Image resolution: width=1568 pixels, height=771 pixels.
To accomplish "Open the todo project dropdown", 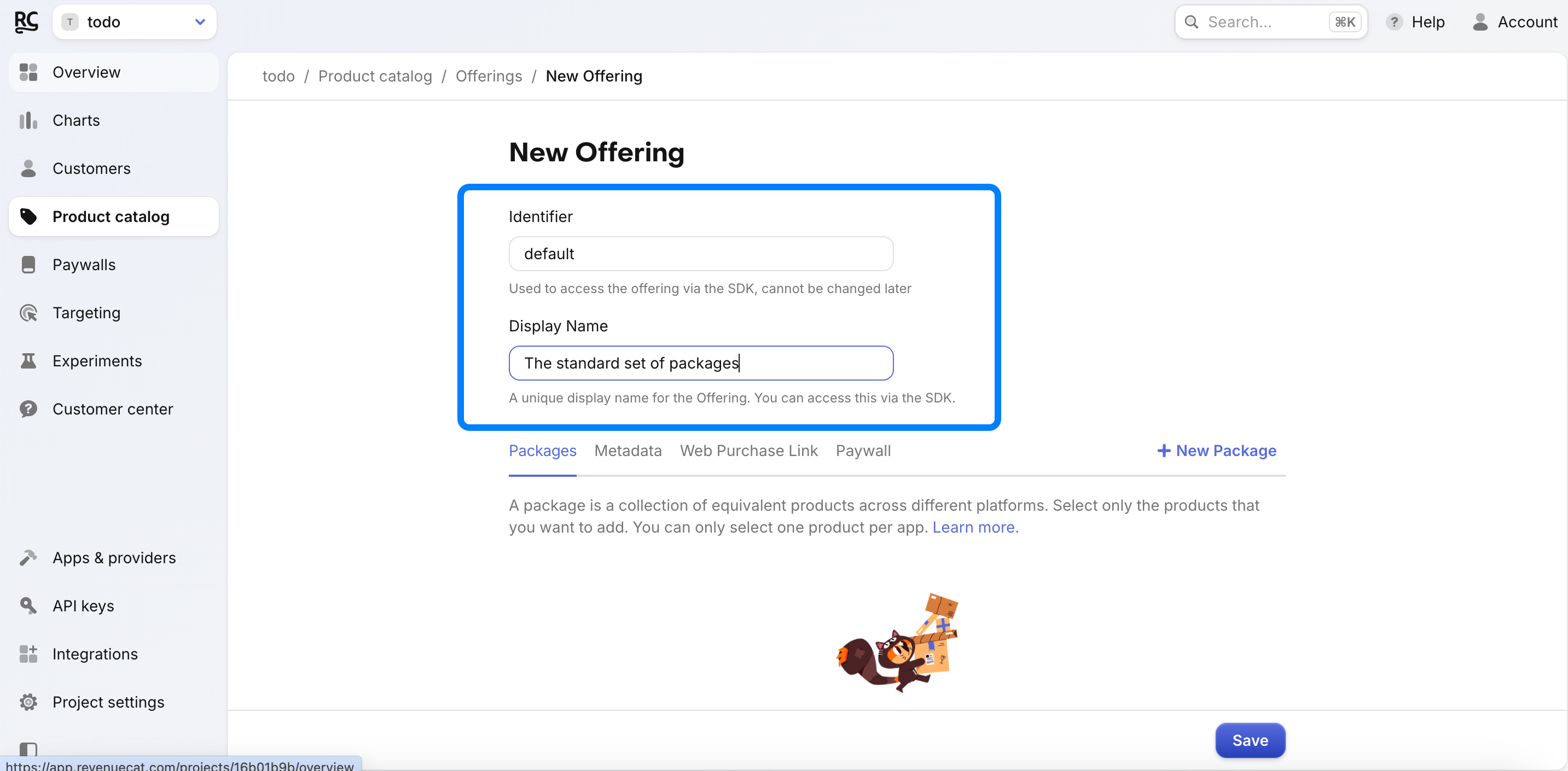I will [x=134, y=22].
